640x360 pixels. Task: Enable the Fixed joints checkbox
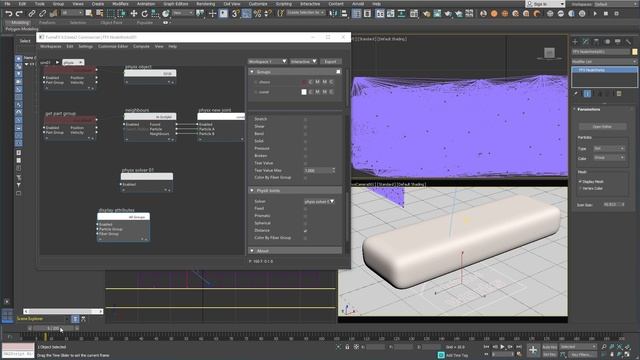click(x=305, y=209)
